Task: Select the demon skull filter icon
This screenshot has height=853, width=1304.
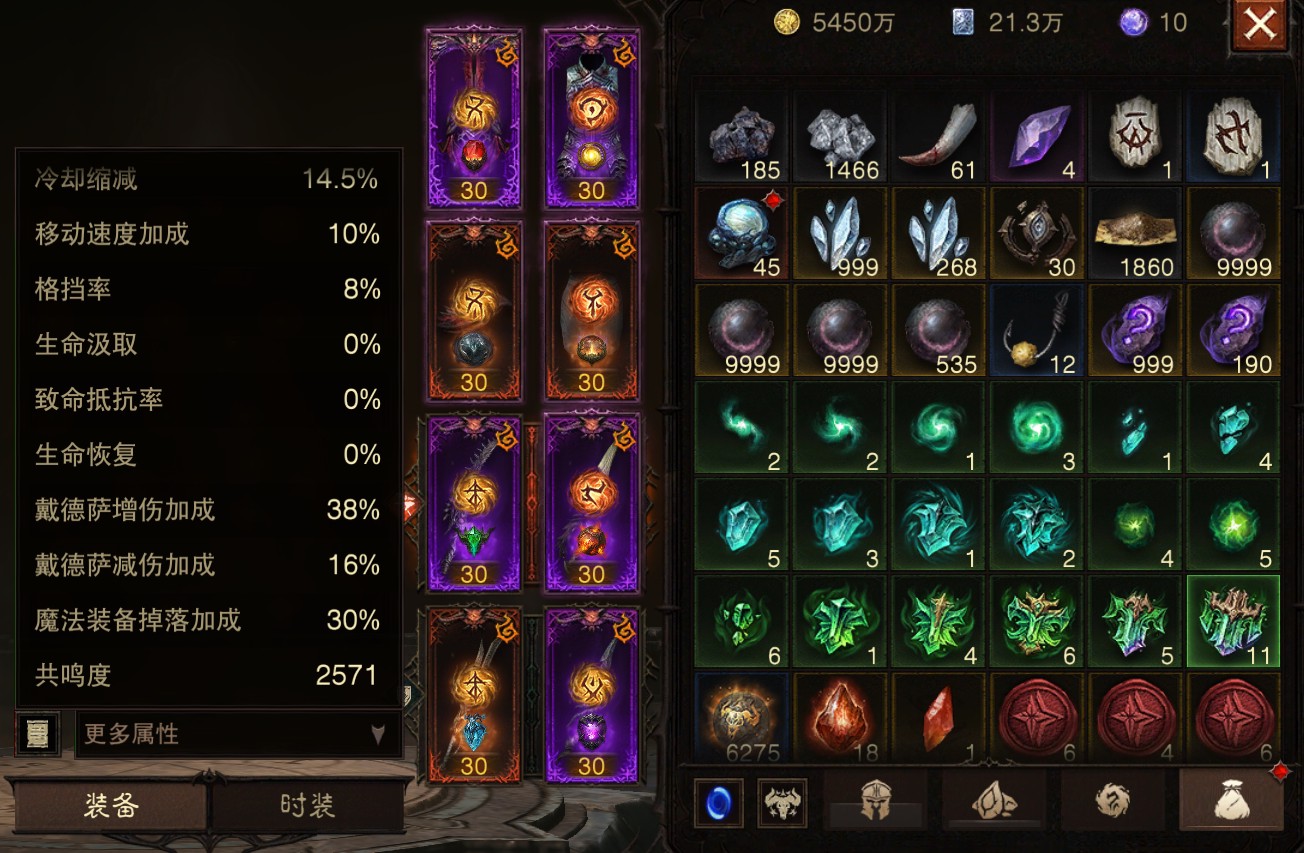Action: tap(782, 802)
